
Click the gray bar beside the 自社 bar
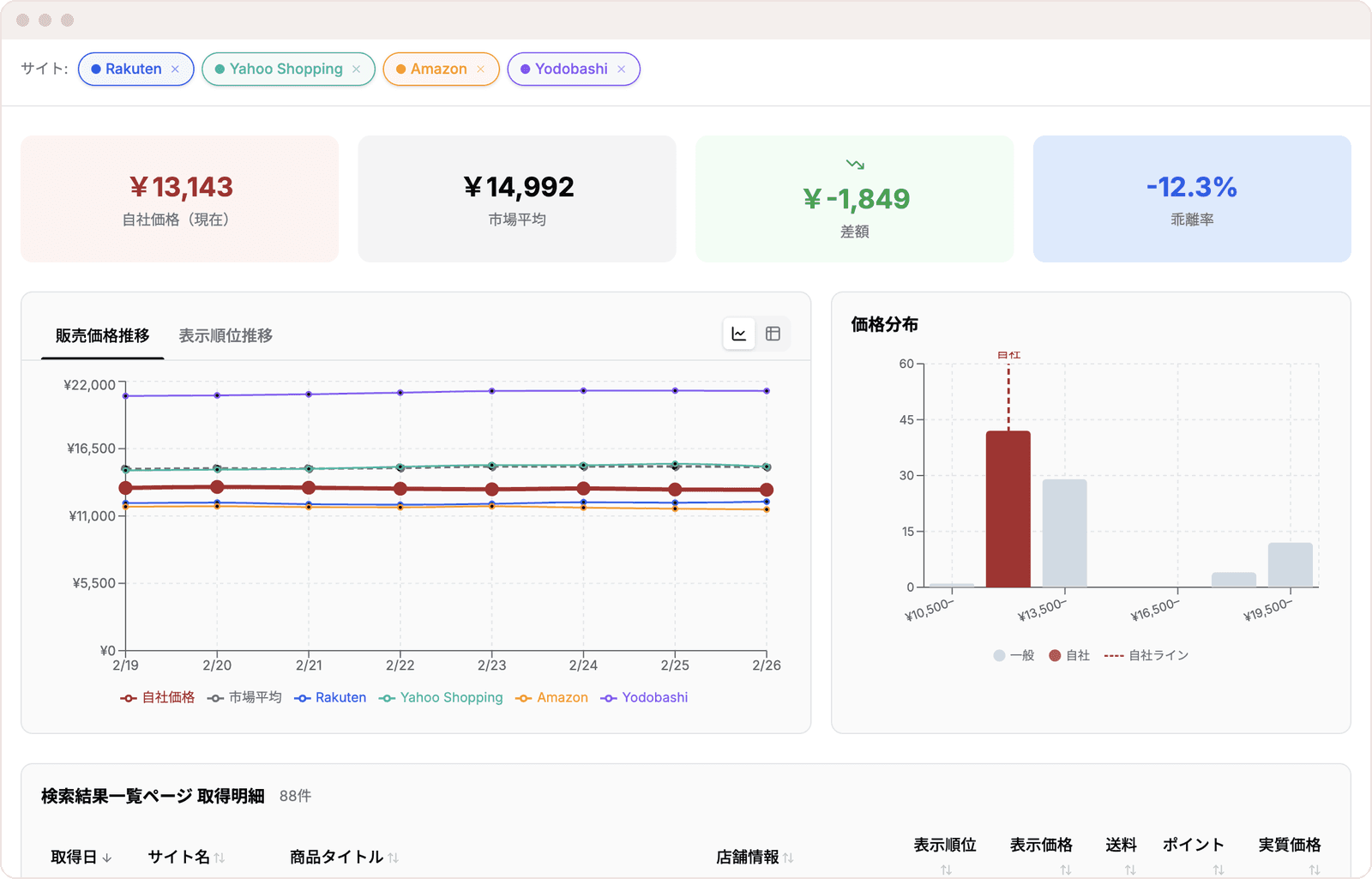[1065, 533]
